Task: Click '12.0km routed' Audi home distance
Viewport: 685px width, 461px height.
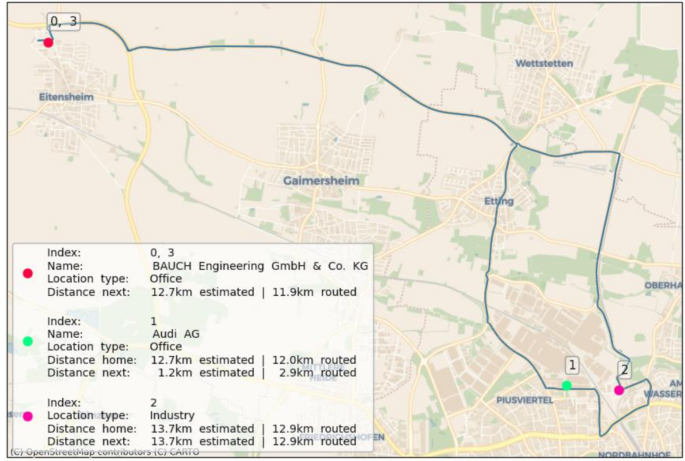Action: [315, 360]
